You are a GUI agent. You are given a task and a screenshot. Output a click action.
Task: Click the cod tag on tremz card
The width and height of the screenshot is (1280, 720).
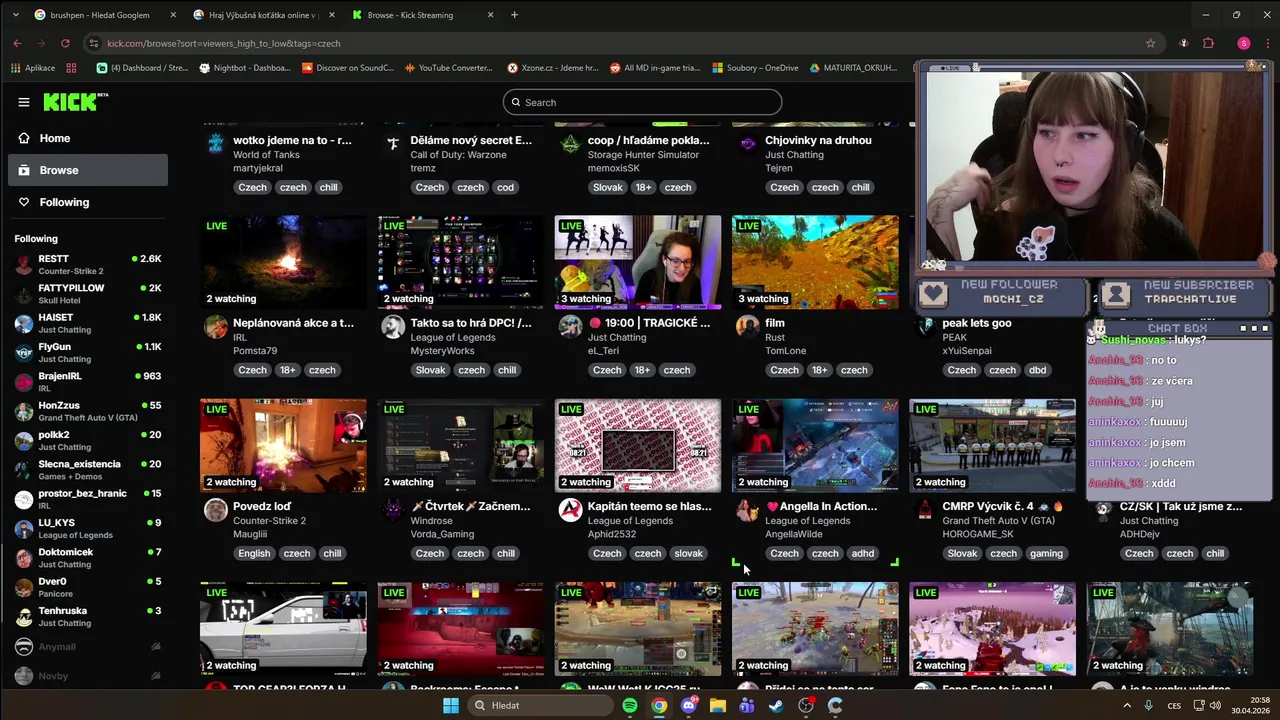pyautogui.click(x=505, y=187)
